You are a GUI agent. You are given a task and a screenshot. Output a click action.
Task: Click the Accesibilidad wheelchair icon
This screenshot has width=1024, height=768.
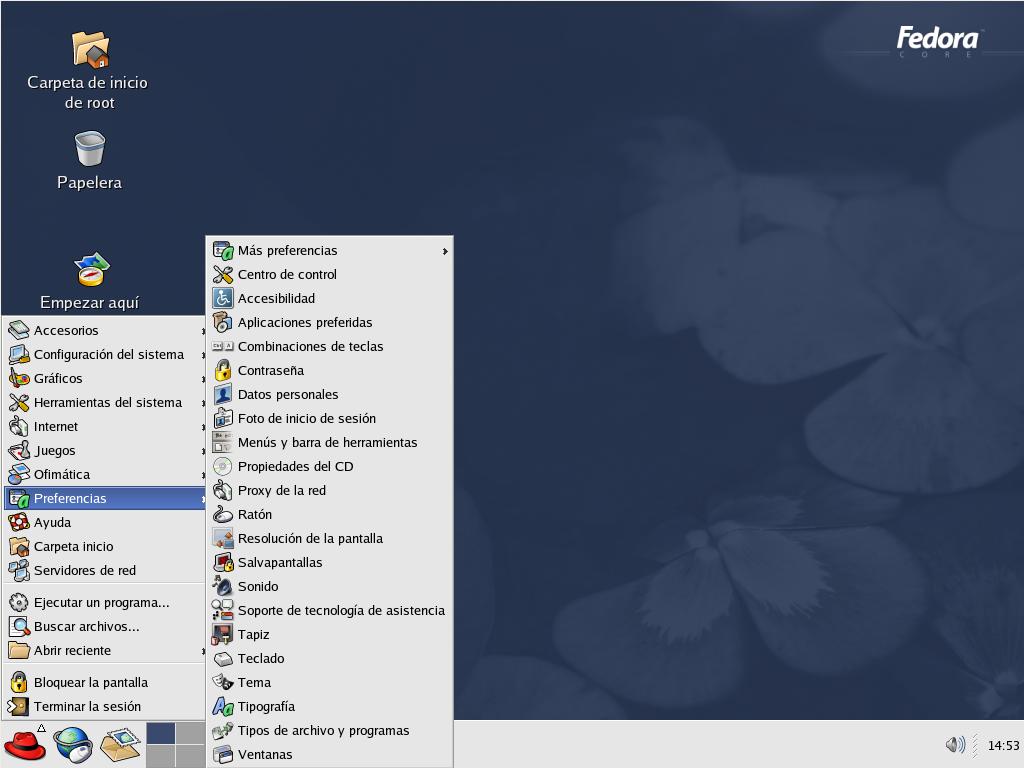point(223,298)
